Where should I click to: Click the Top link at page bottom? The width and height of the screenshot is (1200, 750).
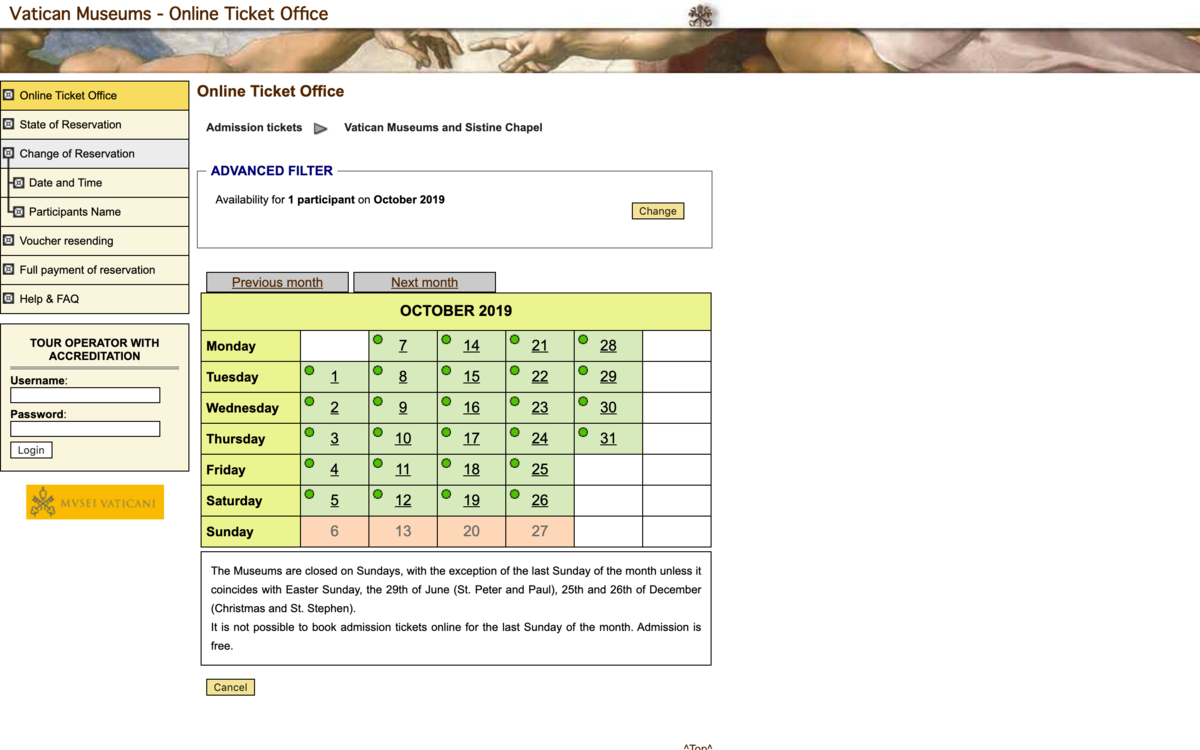(698, 746)
